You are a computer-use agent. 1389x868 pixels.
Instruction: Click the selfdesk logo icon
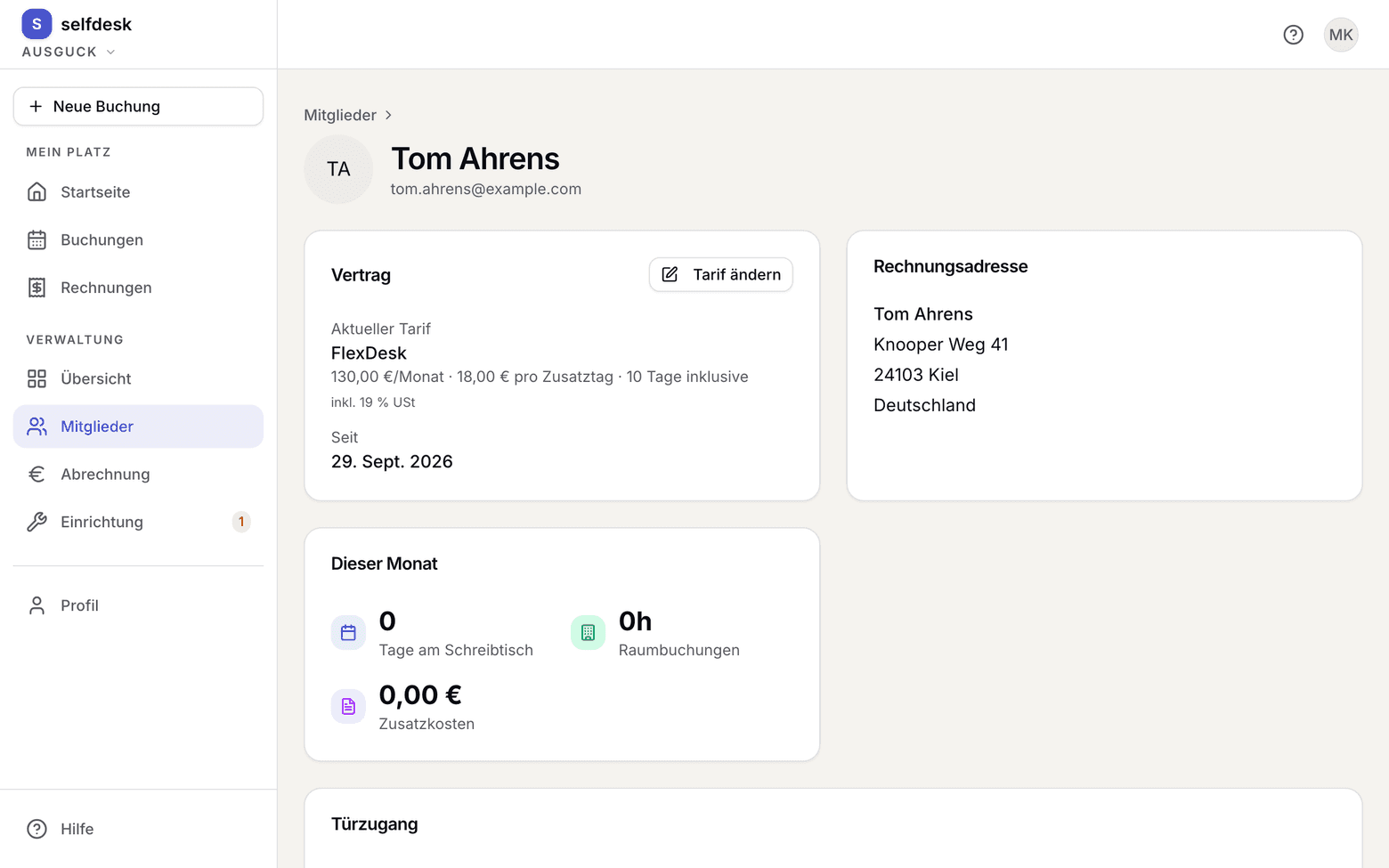click(37, 24)
